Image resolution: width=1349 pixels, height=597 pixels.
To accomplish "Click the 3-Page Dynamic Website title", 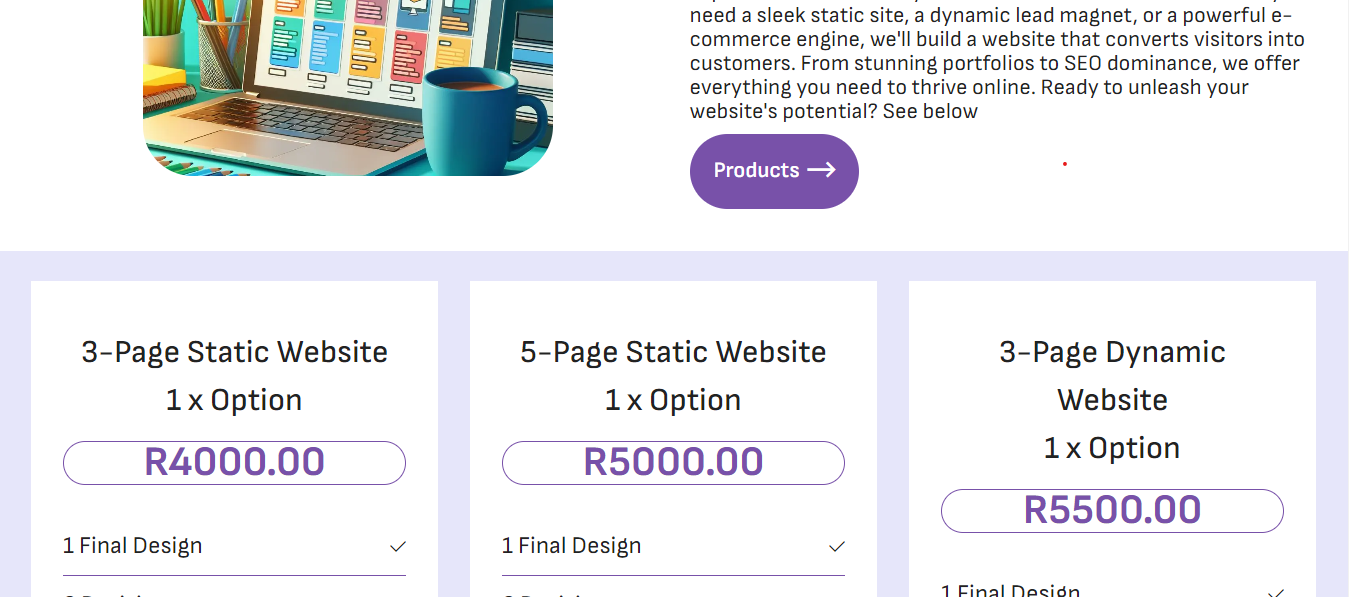I will [1112, 375].
